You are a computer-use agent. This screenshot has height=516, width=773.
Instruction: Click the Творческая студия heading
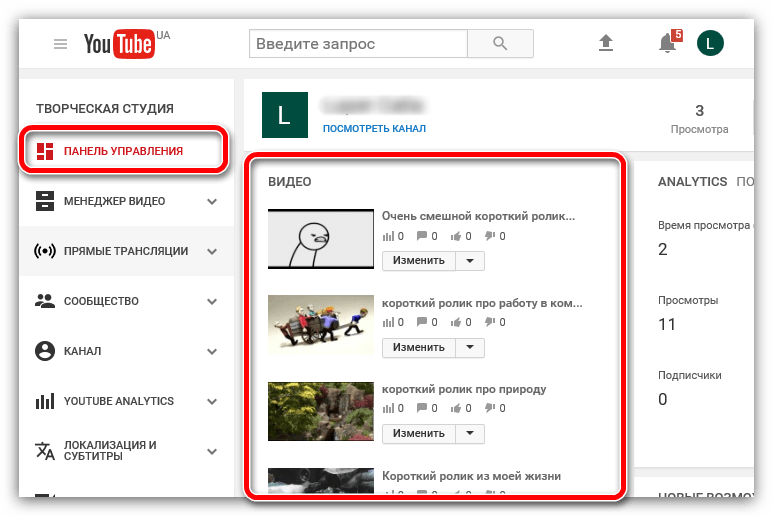(x=105, y=108)
